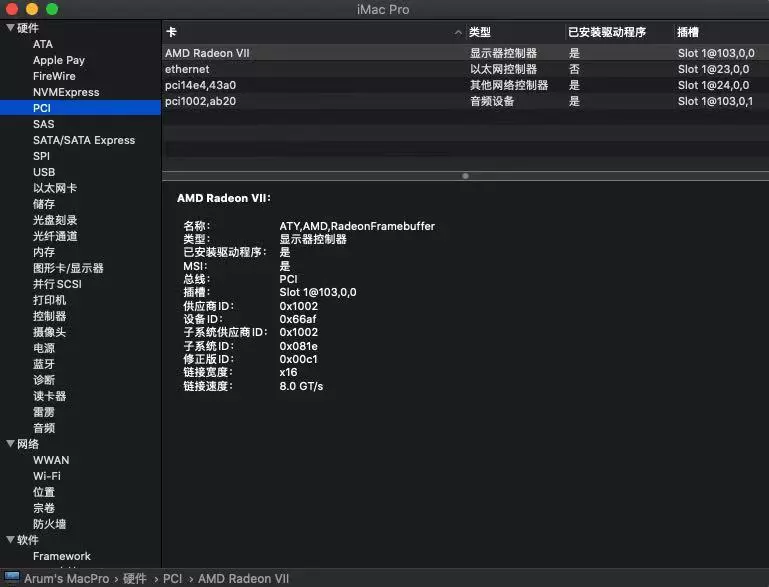Open 宗卷 volumes sidebar item
Image resolution: width=769 pixels, height=587 pixels.
pos(44,508)
